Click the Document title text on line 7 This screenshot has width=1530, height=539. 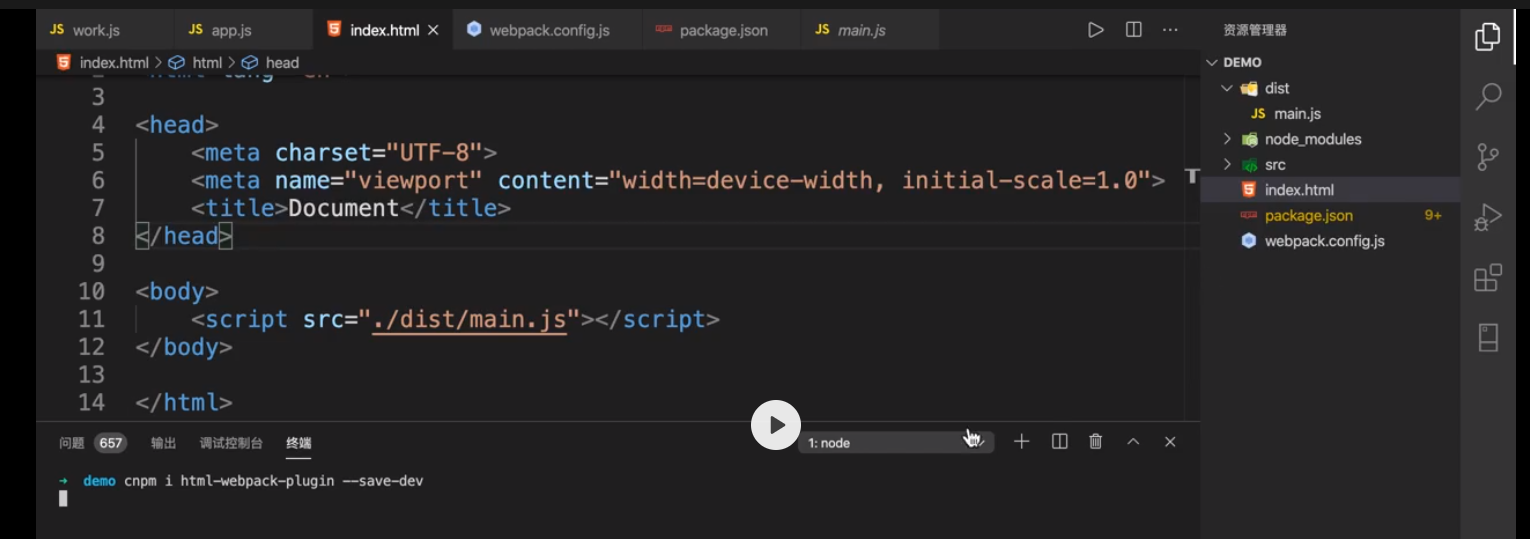coord(344,208)
